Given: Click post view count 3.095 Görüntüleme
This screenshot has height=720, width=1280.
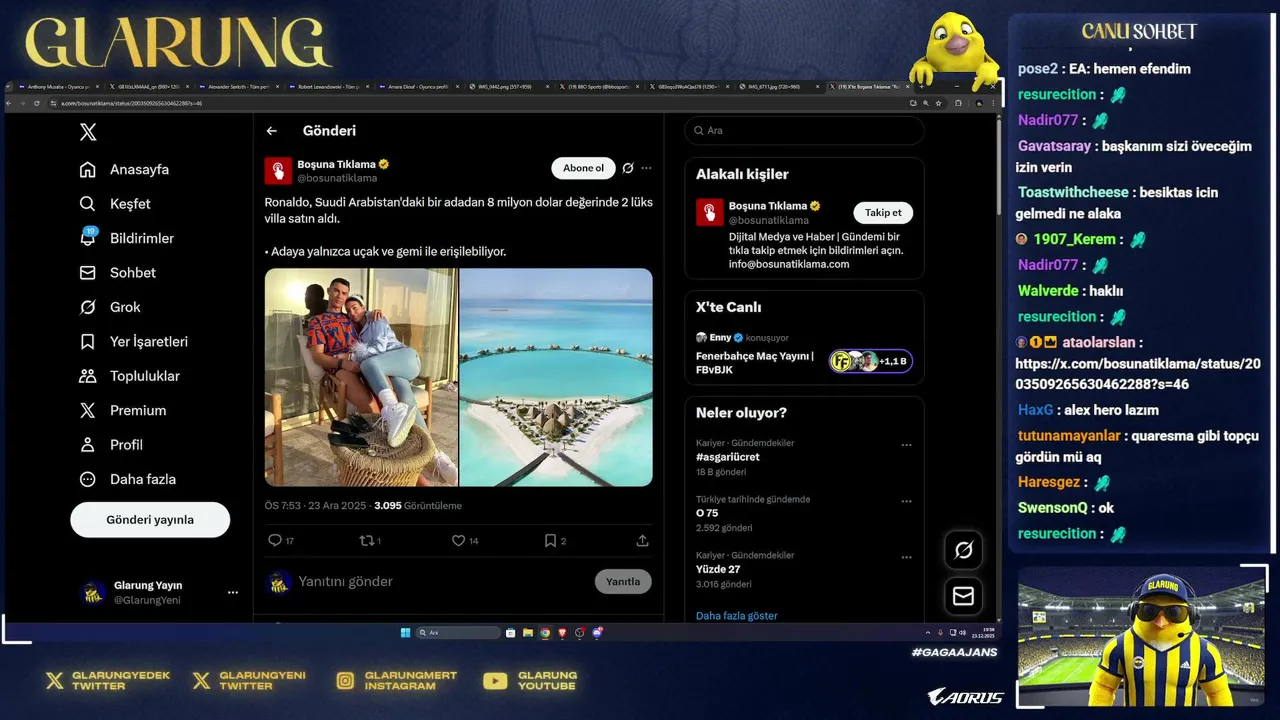Looking at the screenshot, I should [x=418, y=506].
